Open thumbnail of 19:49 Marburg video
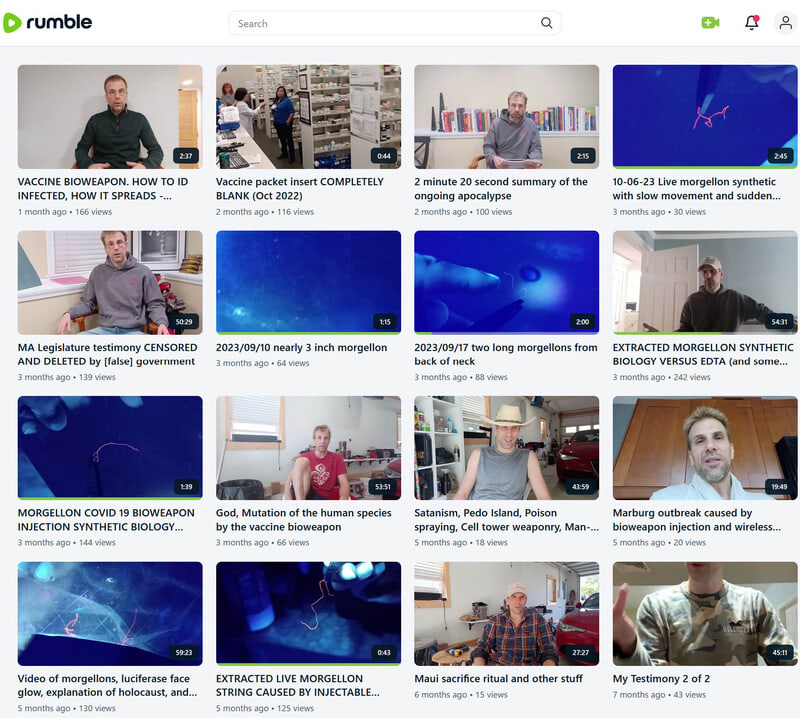Screen dimensions: 800x718 coord(705,448)
